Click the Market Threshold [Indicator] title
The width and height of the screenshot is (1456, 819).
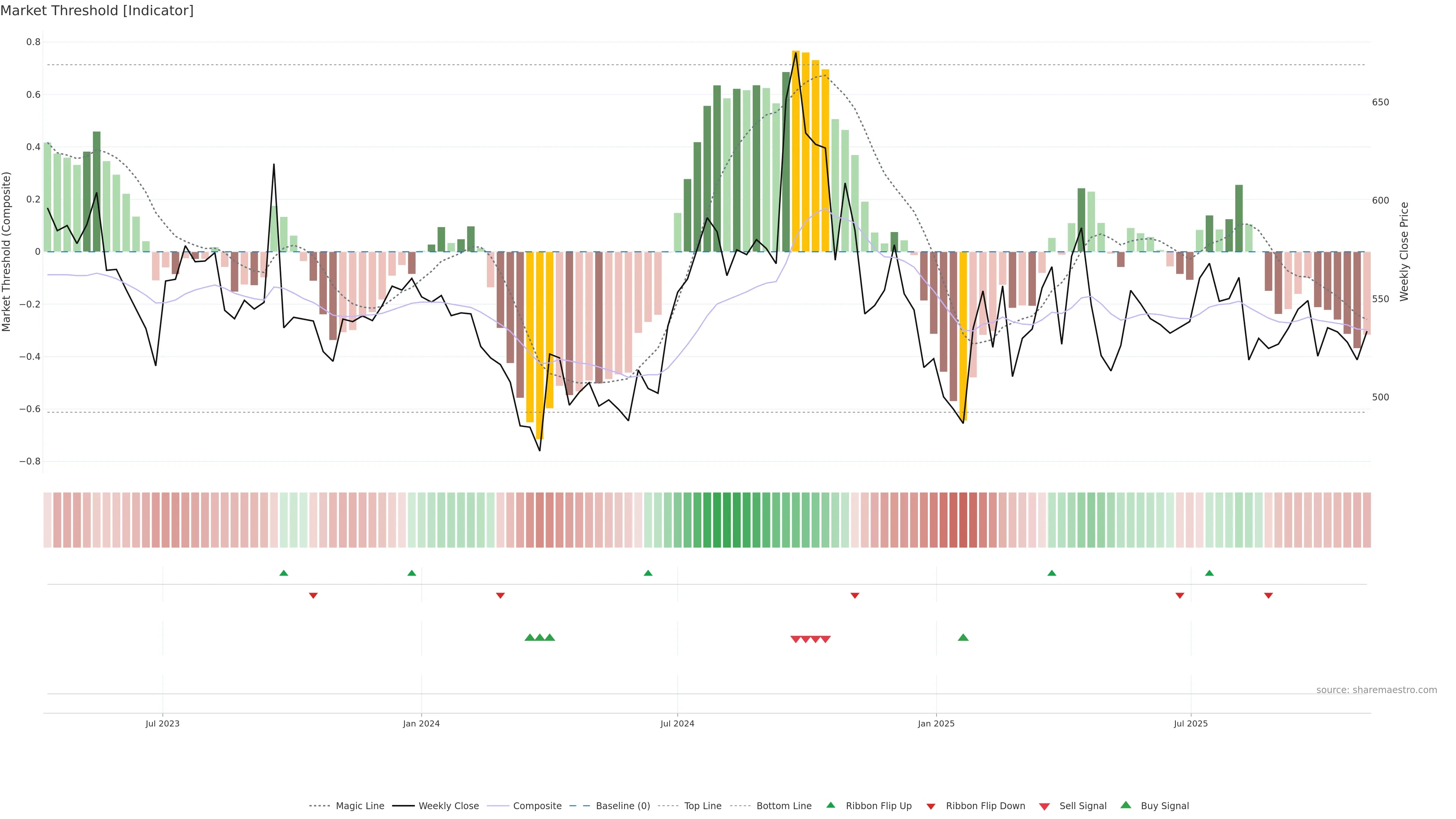pyautogui.click(x=97, y=11)
